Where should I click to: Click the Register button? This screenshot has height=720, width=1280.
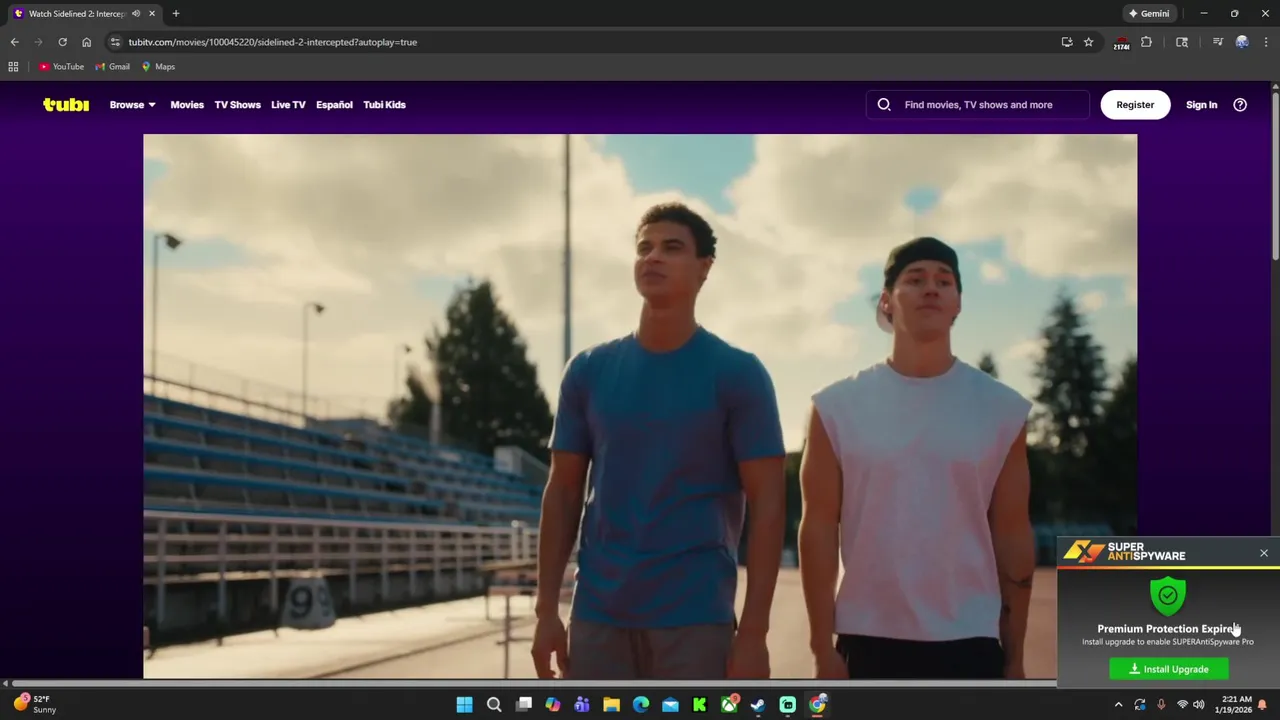(1135, 104)
